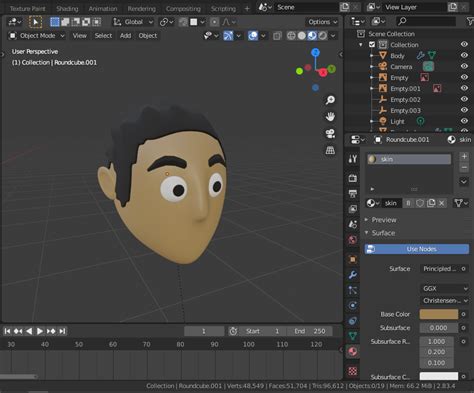Image resolution: width=474 pixels, height=393 pixels.
Task: Open the Object menu
Action: [148, 36]
